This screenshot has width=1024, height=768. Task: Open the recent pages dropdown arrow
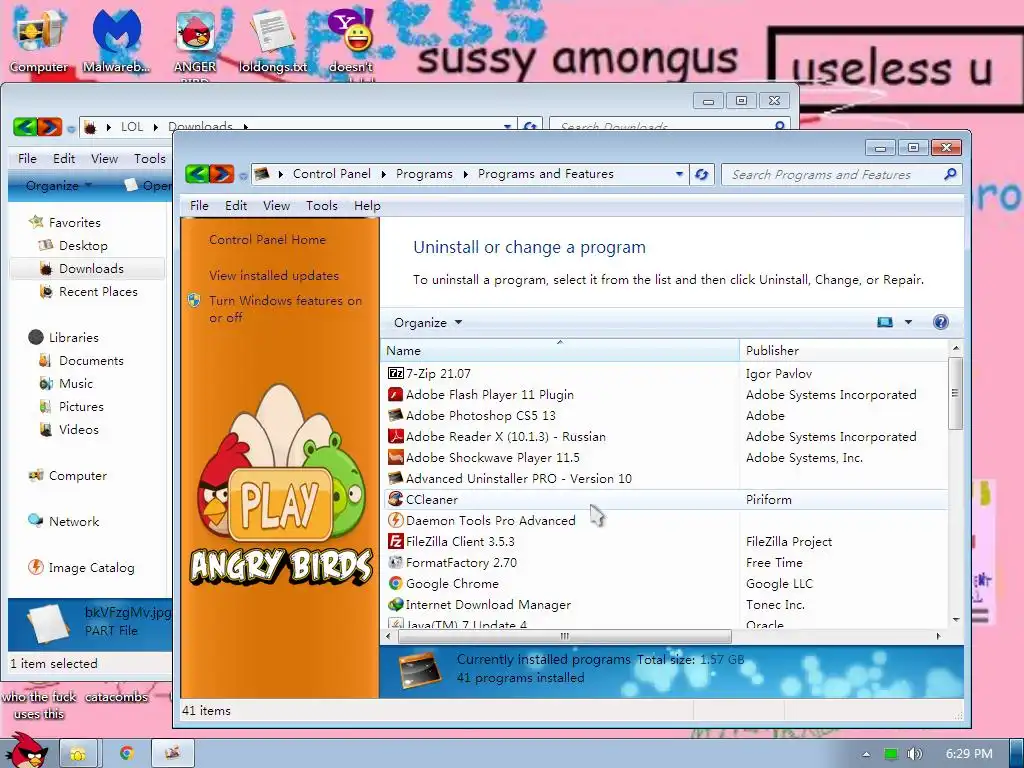[x=243, y=175]
